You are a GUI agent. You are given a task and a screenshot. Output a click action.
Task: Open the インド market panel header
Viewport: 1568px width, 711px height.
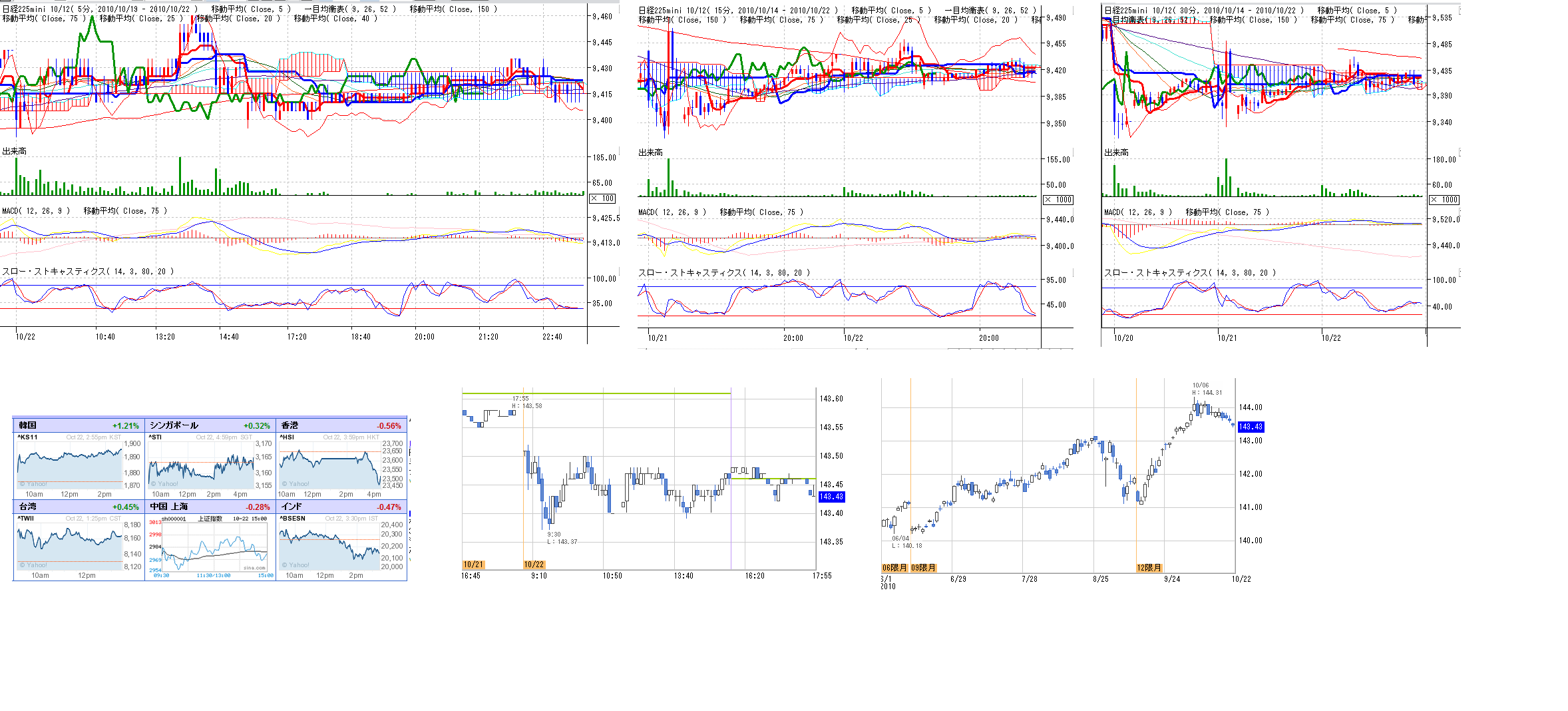341,507
